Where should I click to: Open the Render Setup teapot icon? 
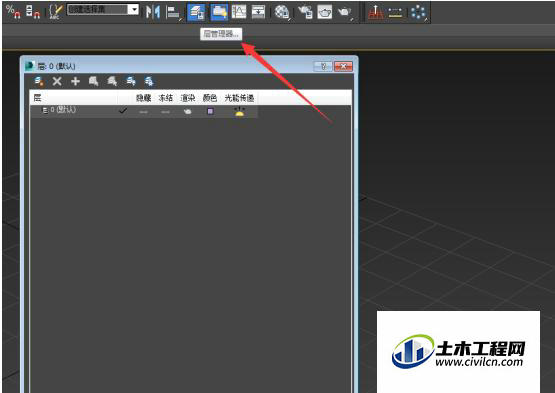305,12
